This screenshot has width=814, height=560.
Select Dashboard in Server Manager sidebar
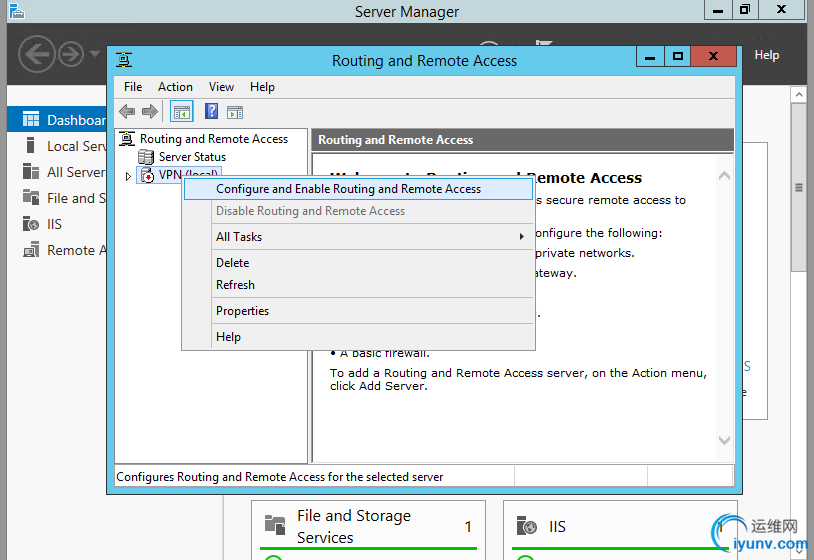[x=75, y=120]
